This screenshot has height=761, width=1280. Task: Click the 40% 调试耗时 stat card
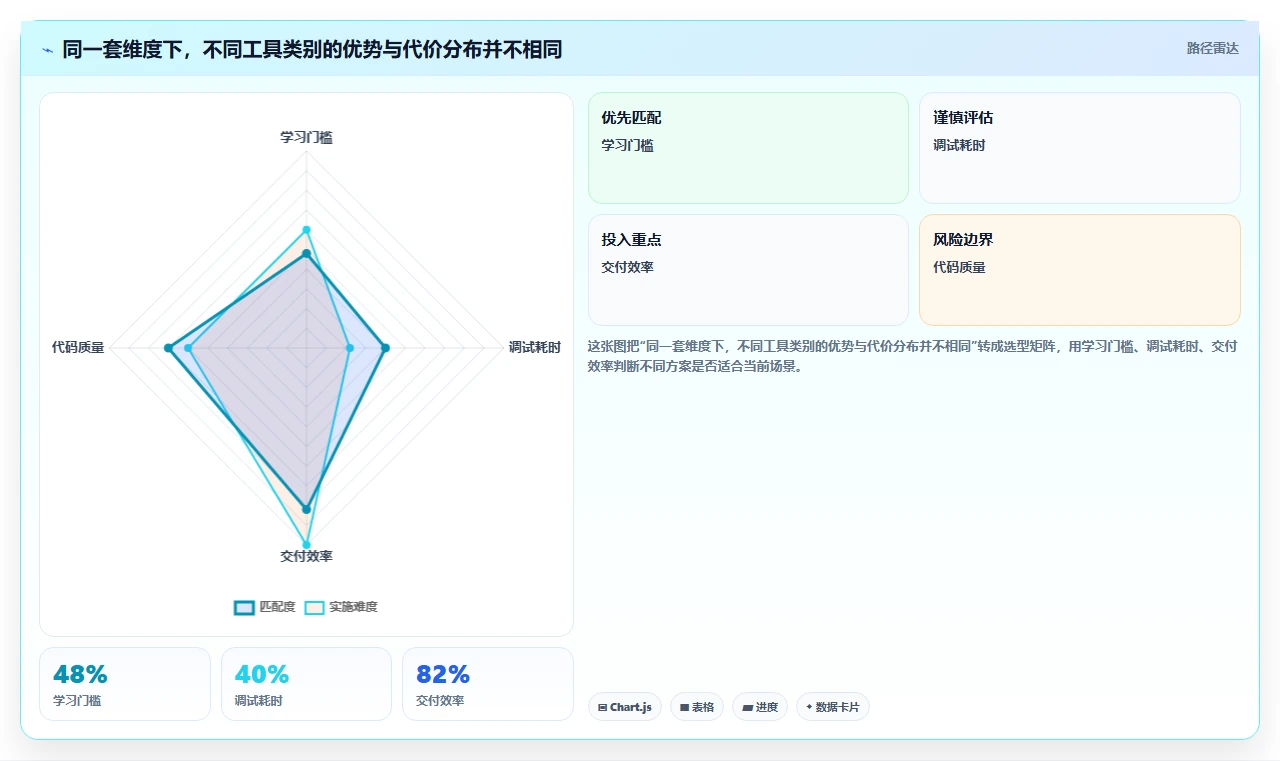pos(306,684)
